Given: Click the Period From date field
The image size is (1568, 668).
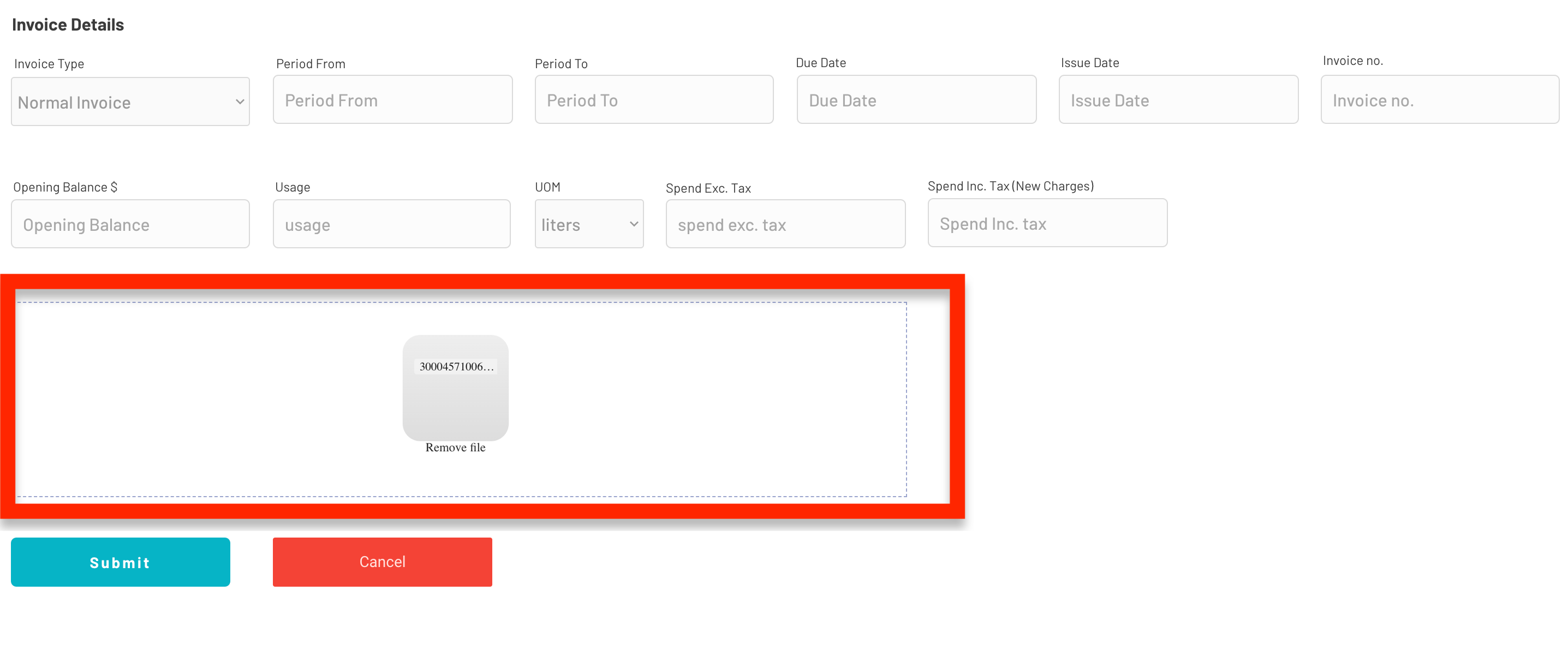Looking at the screenshot, I should tap(392, 100).
